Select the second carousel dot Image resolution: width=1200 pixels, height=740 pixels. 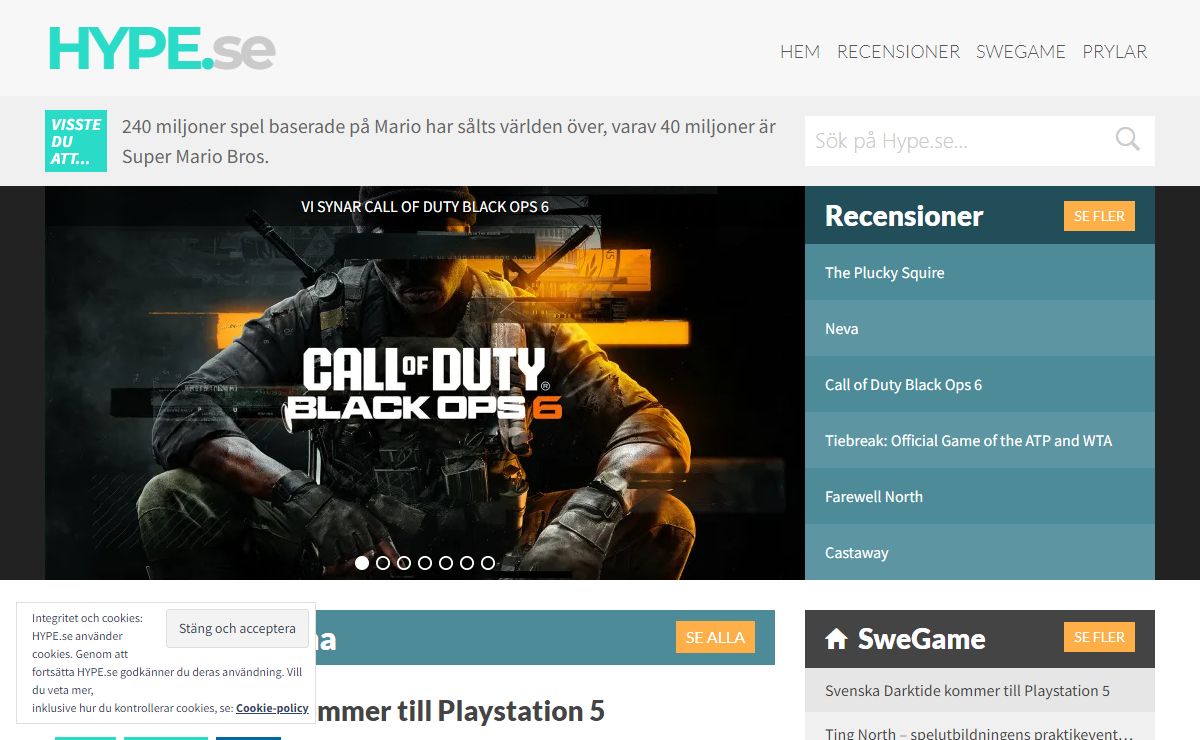tap(383, 563)
